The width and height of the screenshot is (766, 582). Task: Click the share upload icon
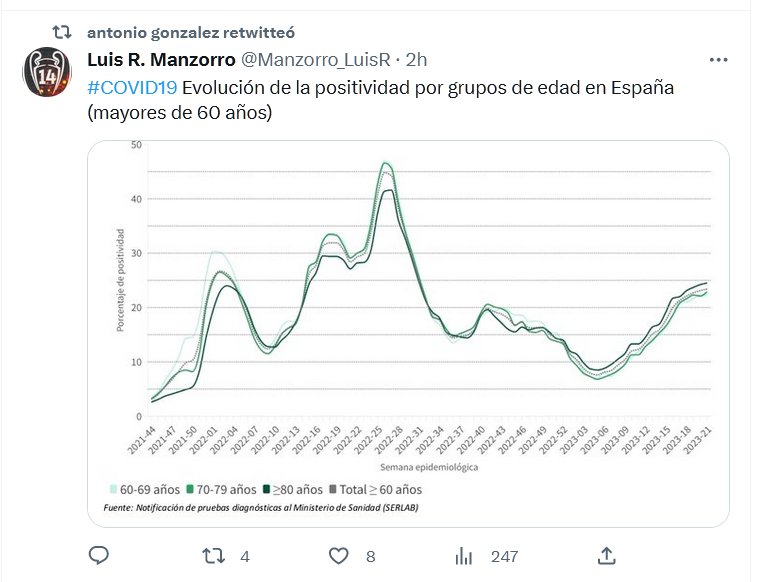(606, 555)
